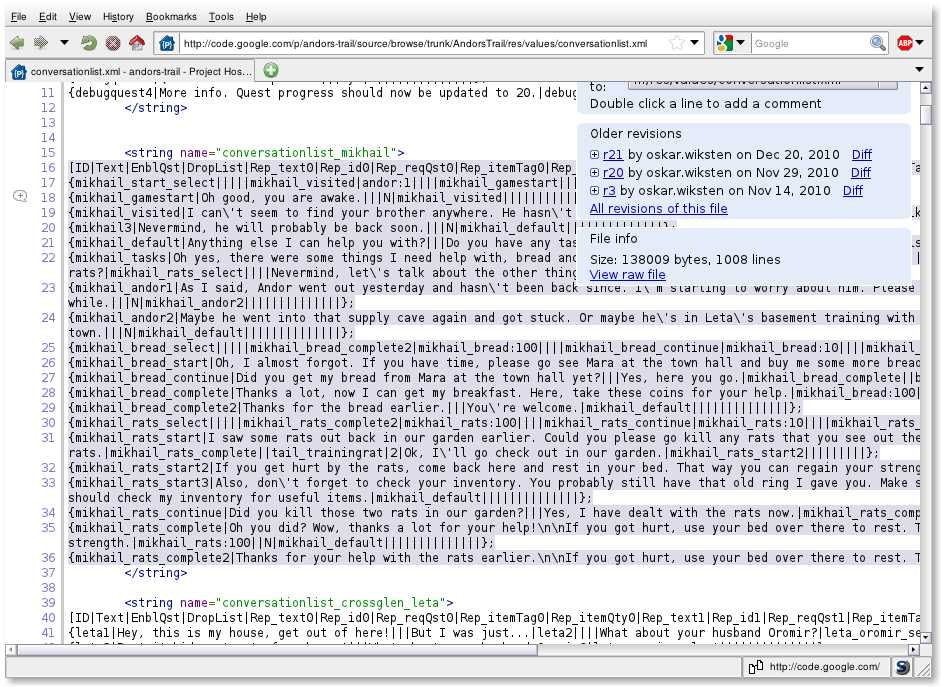This screenshot has width=941, height=687.
Task: Expand revision r21 details
Action: (x=595, y=155)
